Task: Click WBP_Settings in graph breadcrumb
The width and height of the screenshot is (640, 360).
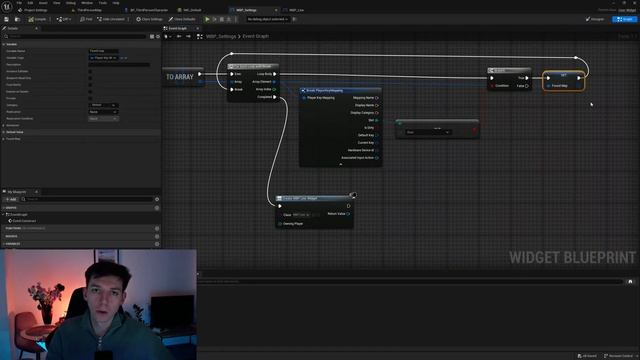Action: [221, 36]
